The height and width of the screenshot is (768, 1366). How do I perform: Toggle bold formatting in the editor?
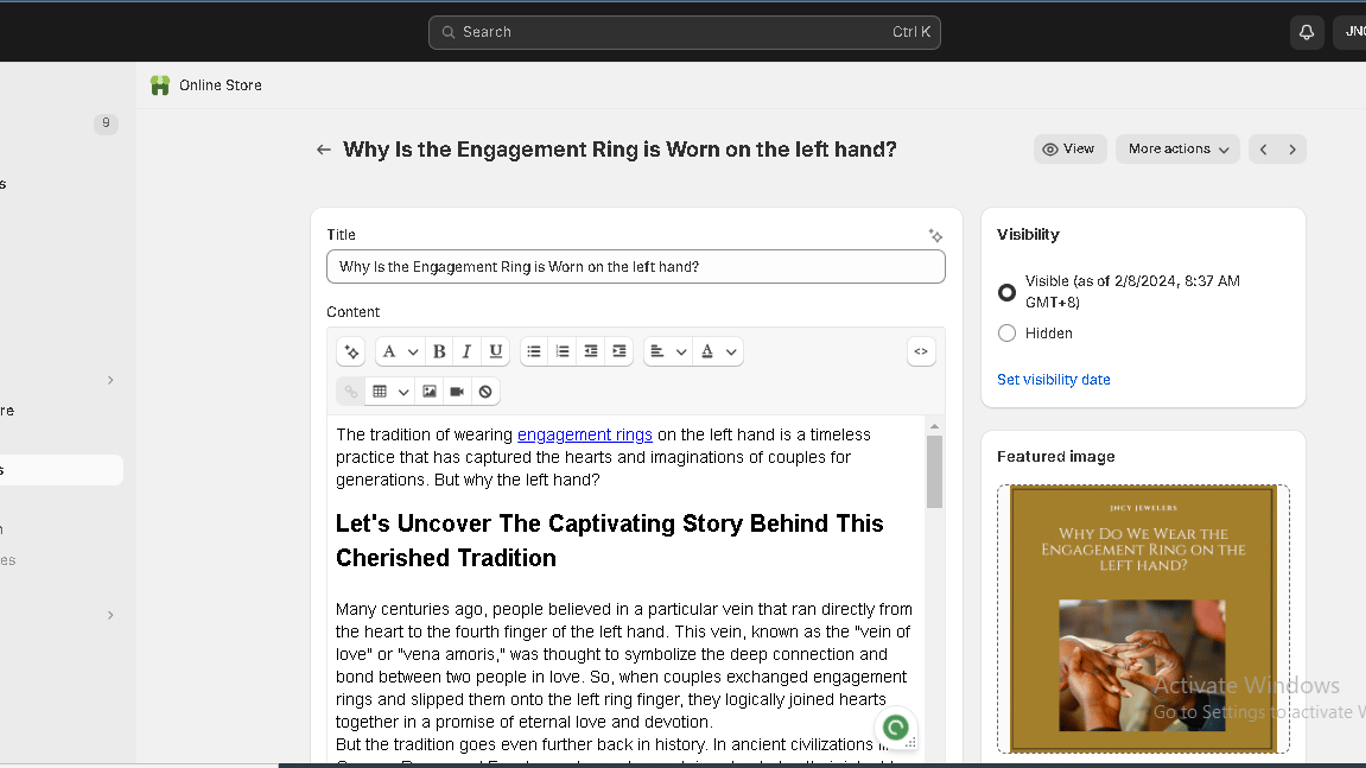coord(439,352)
